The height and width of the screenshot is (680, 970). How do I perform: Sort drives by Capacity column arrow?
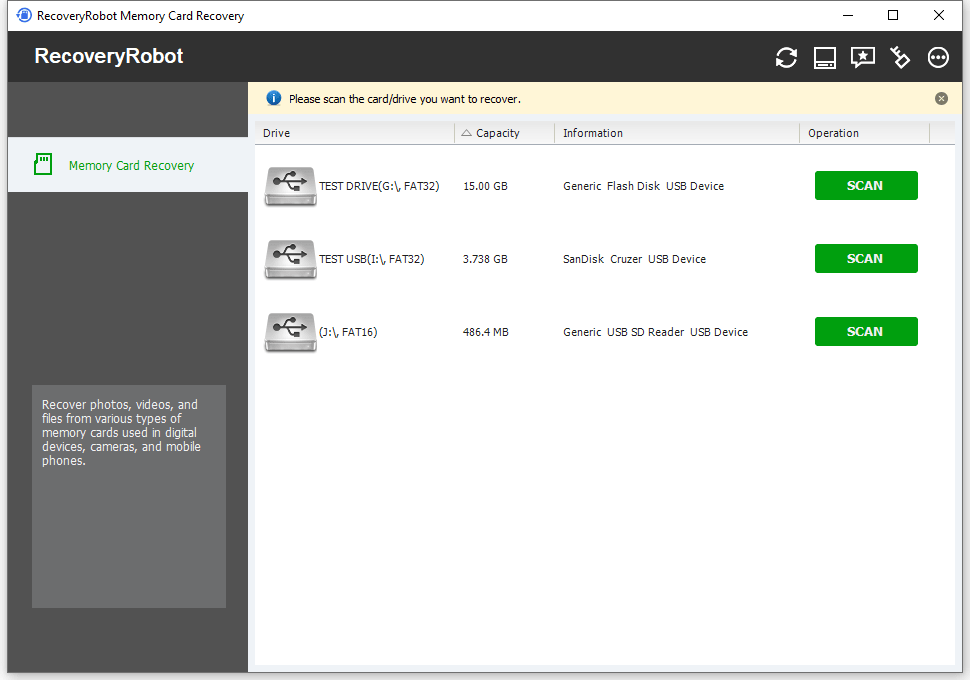click(x=466, y=132)
